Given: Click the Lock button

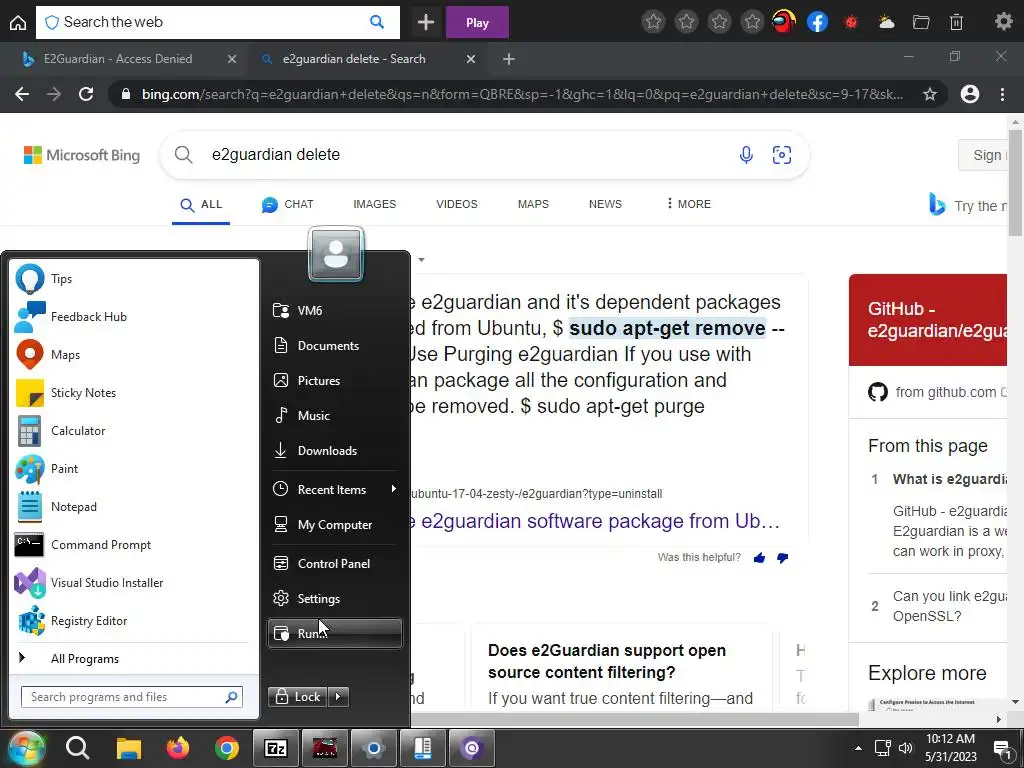Looking at the screenshot, I should (298, 697).
